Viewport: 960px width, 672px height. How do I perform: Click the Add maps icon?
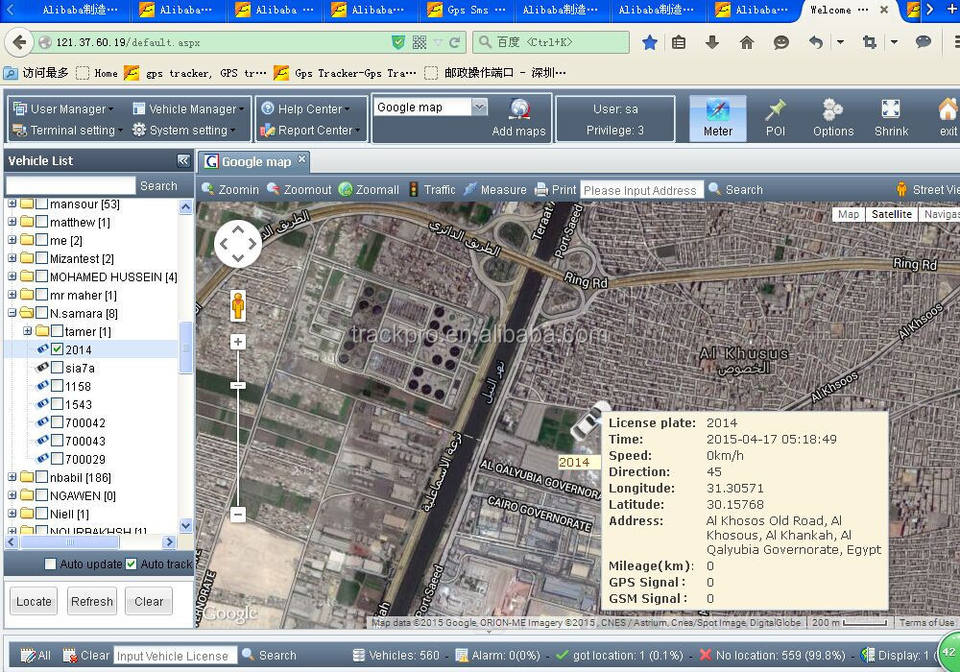point(519,111)
